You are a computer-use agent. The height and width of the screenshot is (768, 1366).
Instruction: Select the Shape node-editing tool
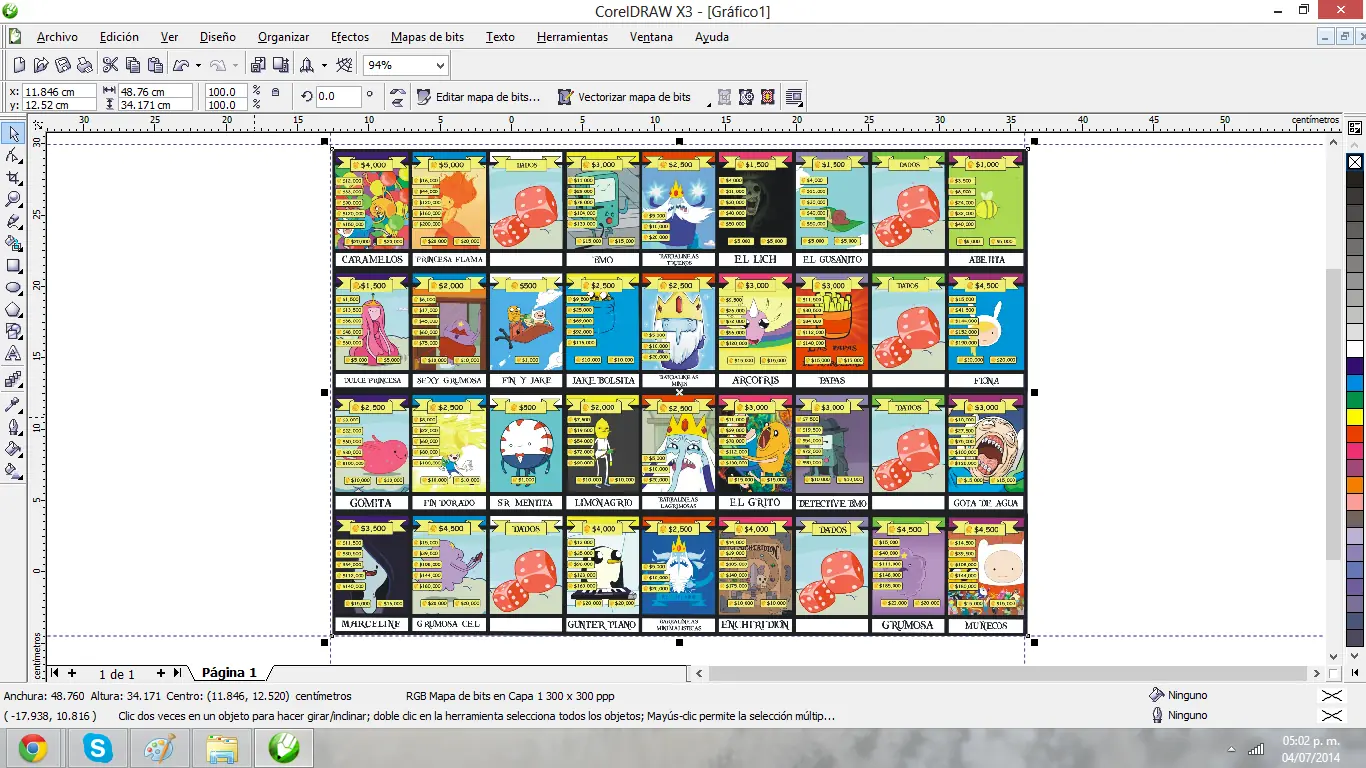coord(14,156)
